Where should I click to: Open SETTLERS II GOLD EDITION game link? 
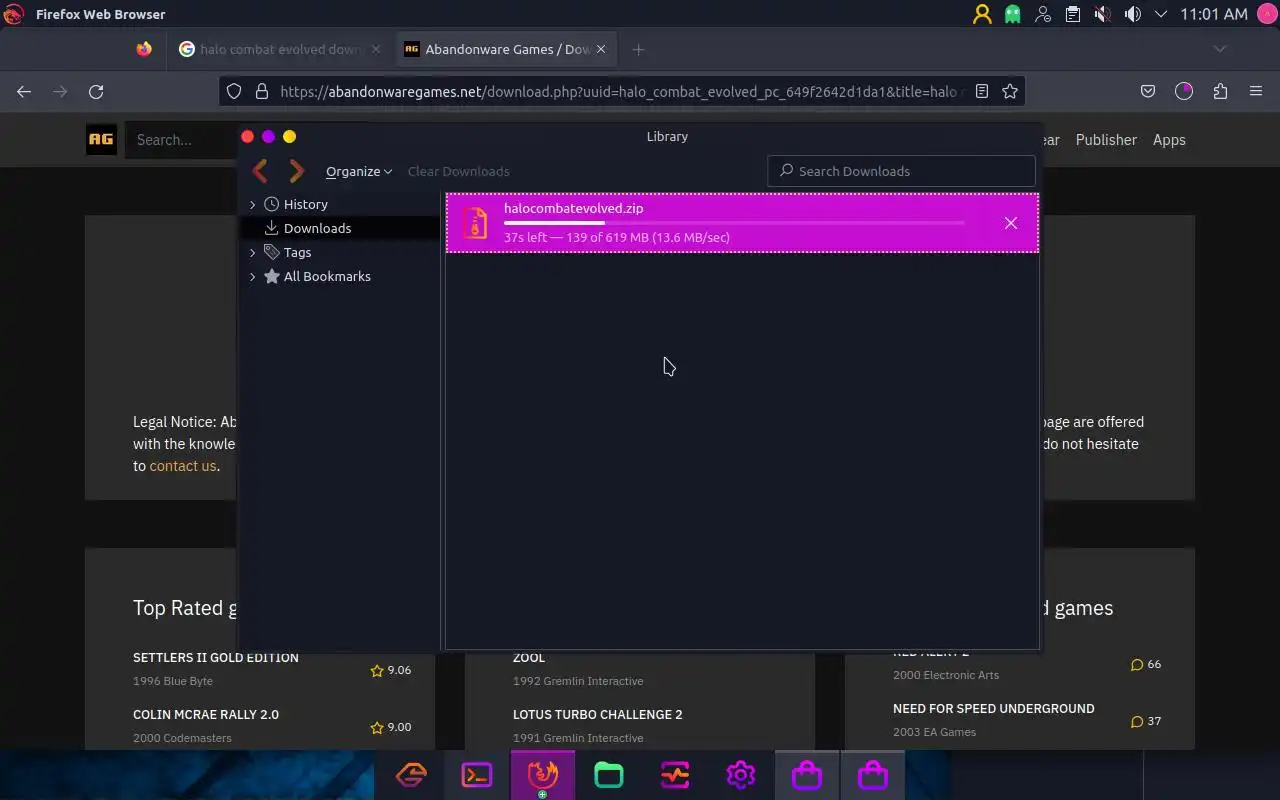click(x=216, y=657)
